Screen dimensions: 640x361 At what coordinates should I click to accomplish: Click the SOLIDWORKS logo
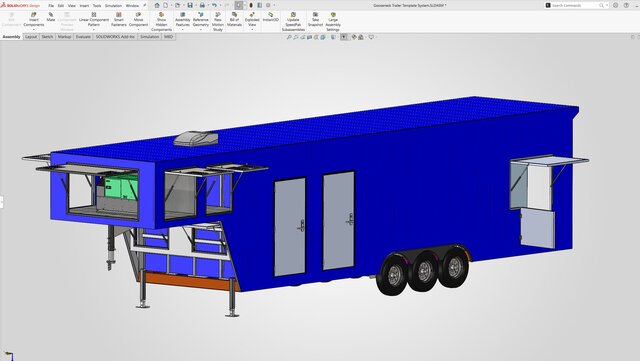coord(20,5)
